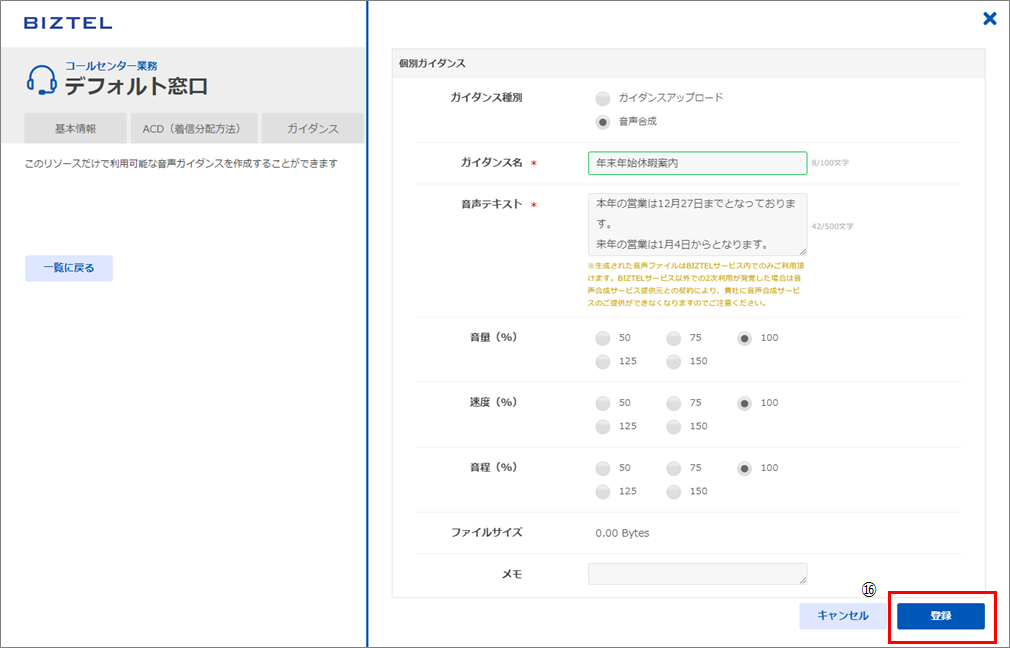Viewport: 1010px width, 648px height.
Task: Click the yellow BIZTEL usage warning note
Action: point(696,284)
